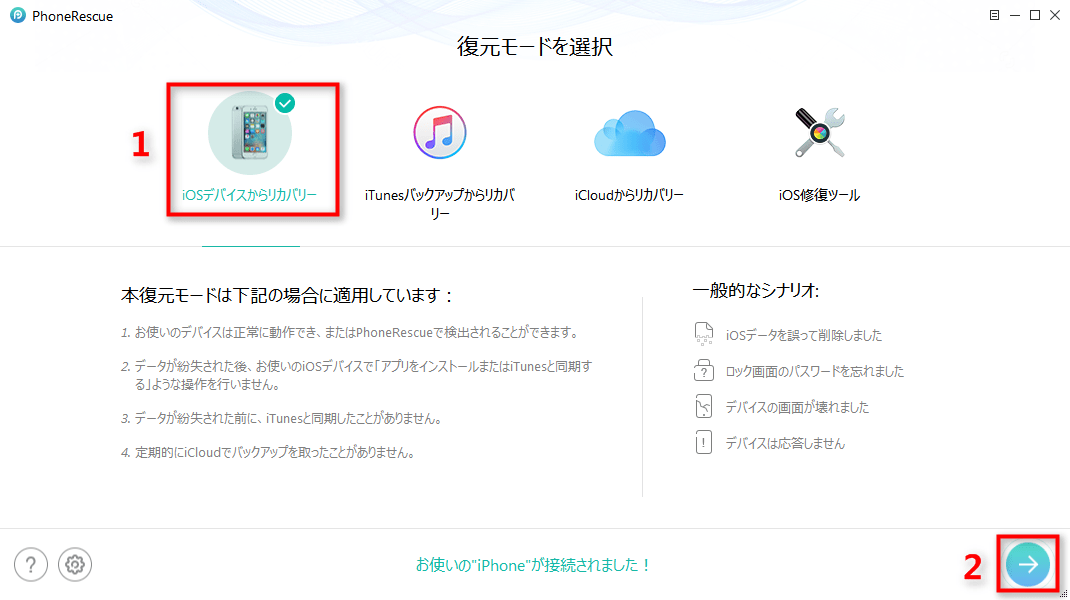This screenshot has width=1070, height=600.
Task: Minimize the PhoneRescue window
Action: 1015,15
